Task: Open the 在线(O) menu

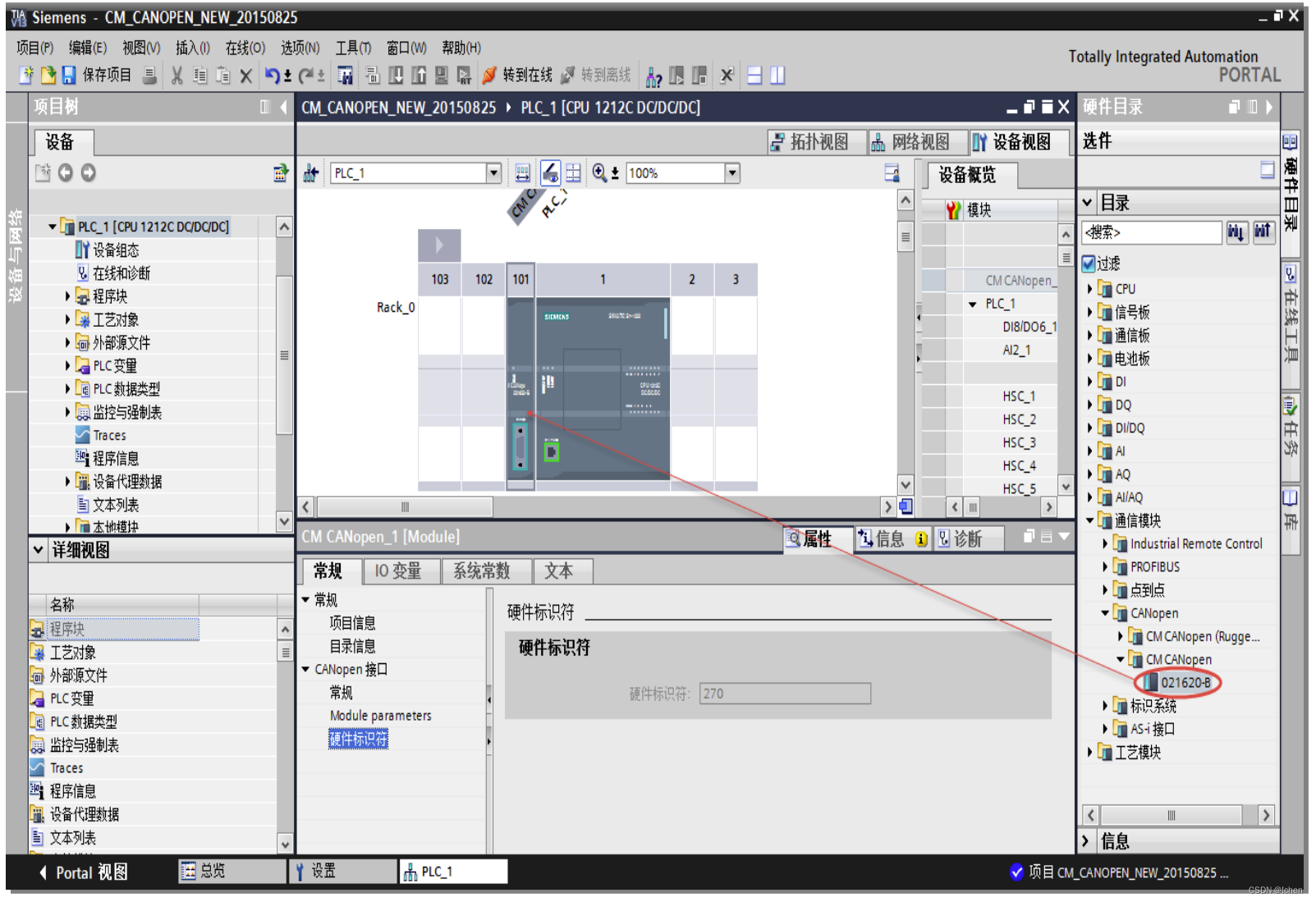Action: (x=245, y=48)
